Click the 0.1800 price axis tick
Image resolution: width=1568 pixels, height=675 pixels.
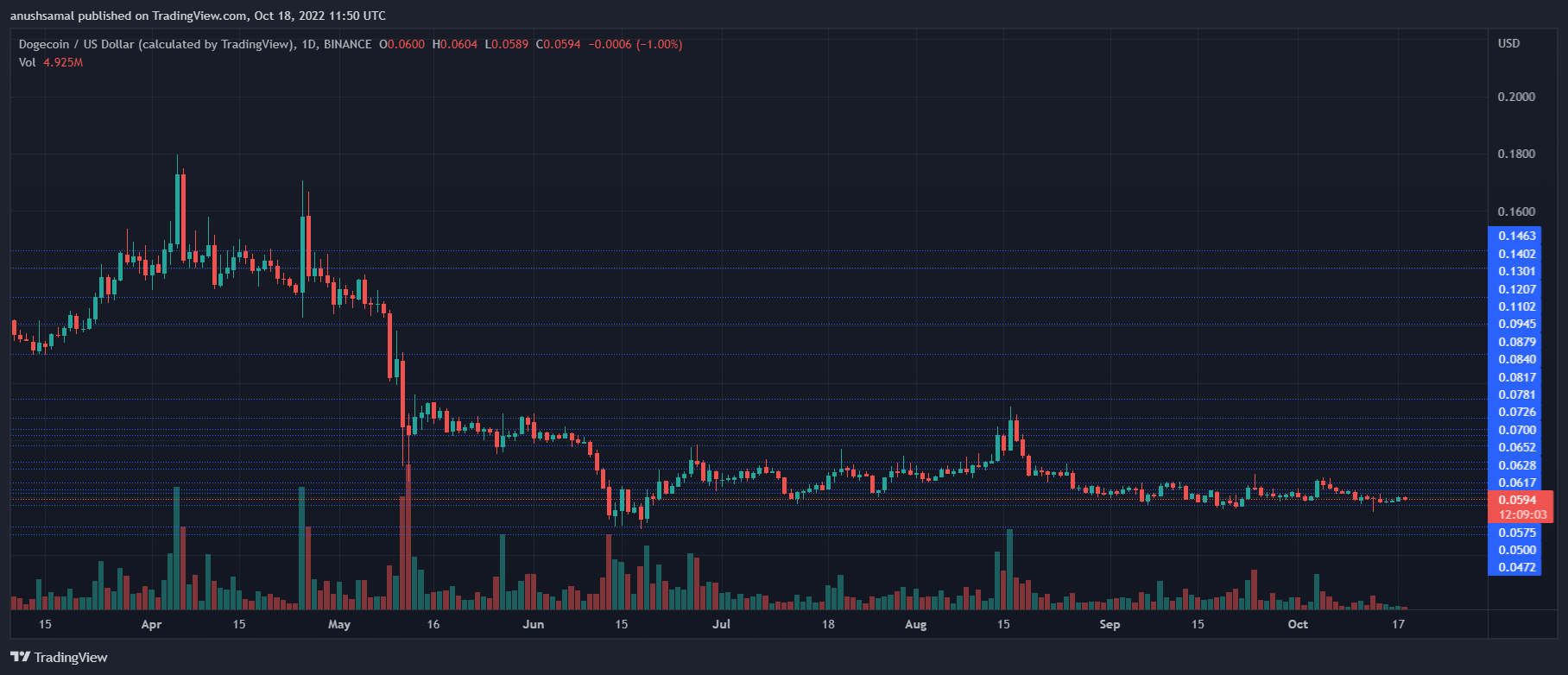pyautogui.click(x=1516, y=154)
